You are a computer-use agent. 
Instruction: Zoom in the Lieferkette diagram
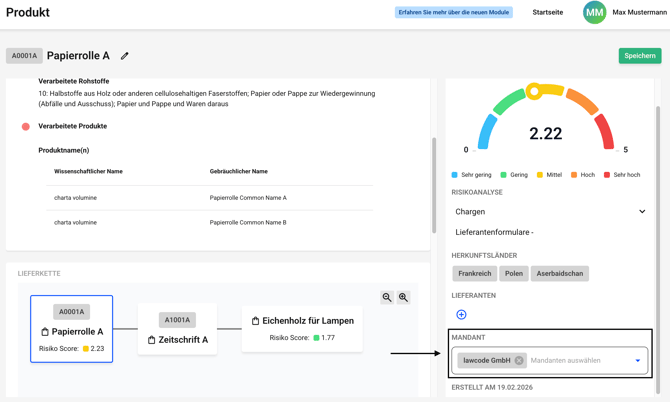point(404,297)
